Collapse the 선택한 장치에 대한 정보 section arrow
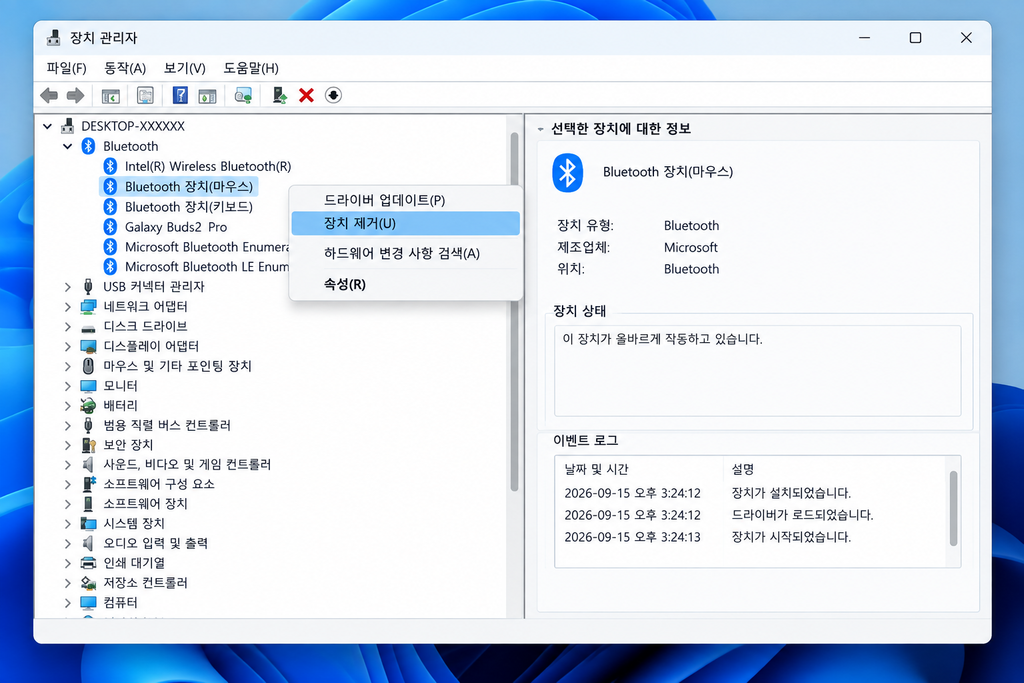 coord(541,129)
